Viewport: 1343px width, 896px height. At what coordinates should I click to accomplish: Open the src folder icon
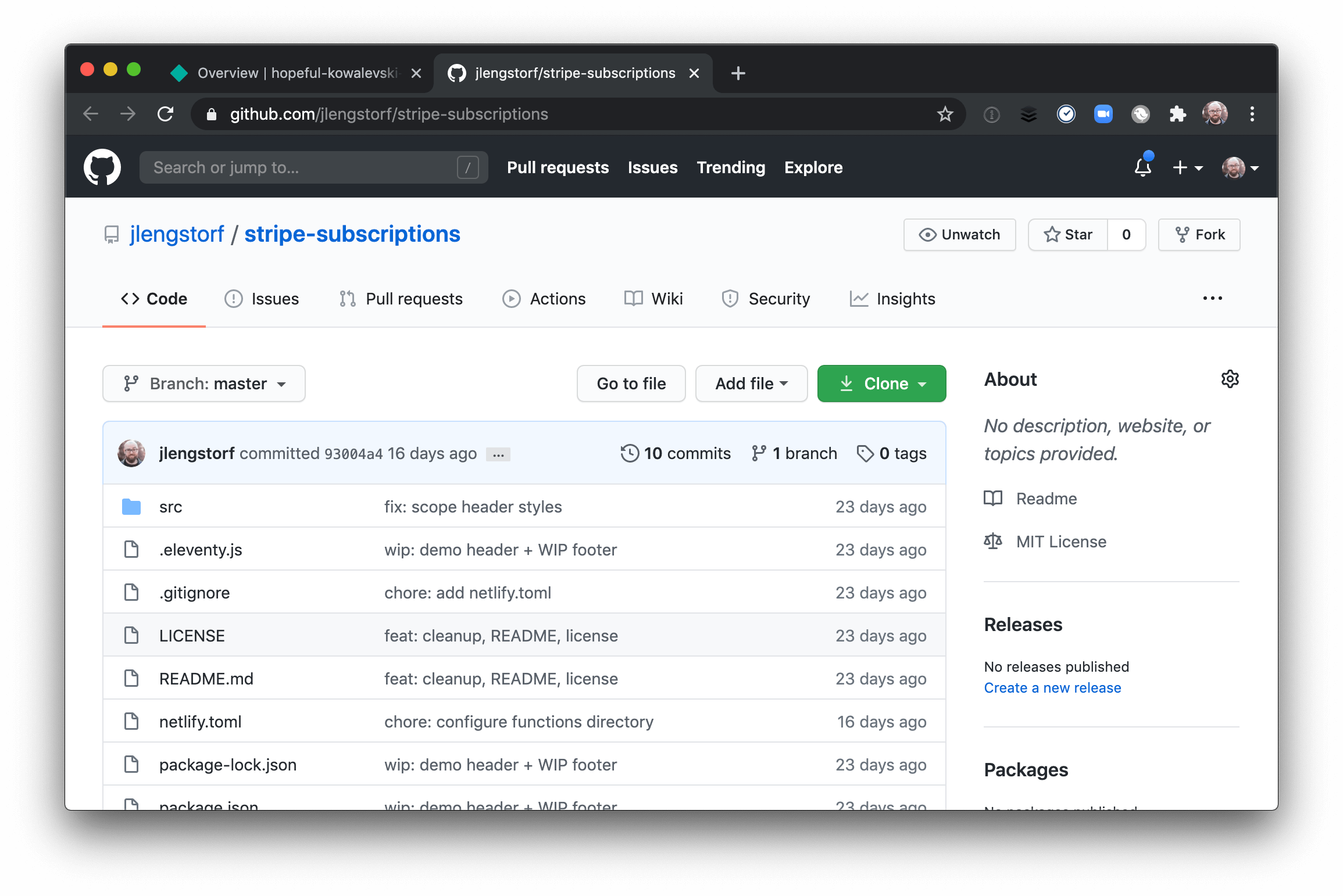pyautogui.click(x=131, y=506)
